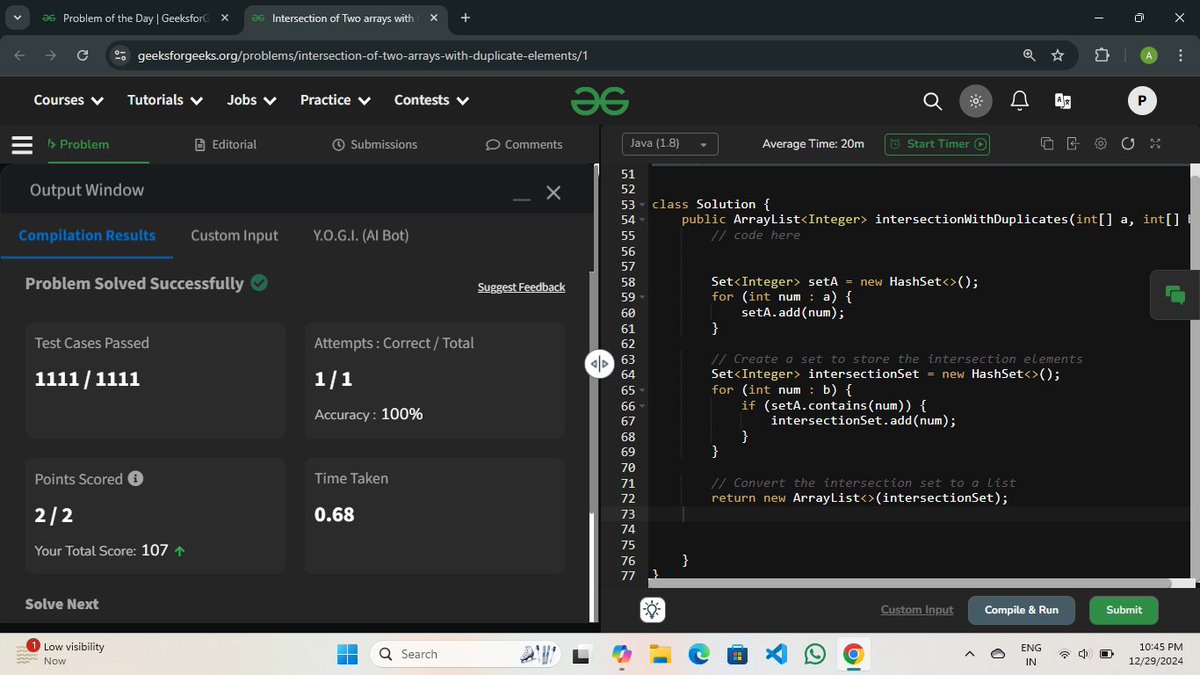Click the panel splitter arrows handle

[x=598, y=364]
